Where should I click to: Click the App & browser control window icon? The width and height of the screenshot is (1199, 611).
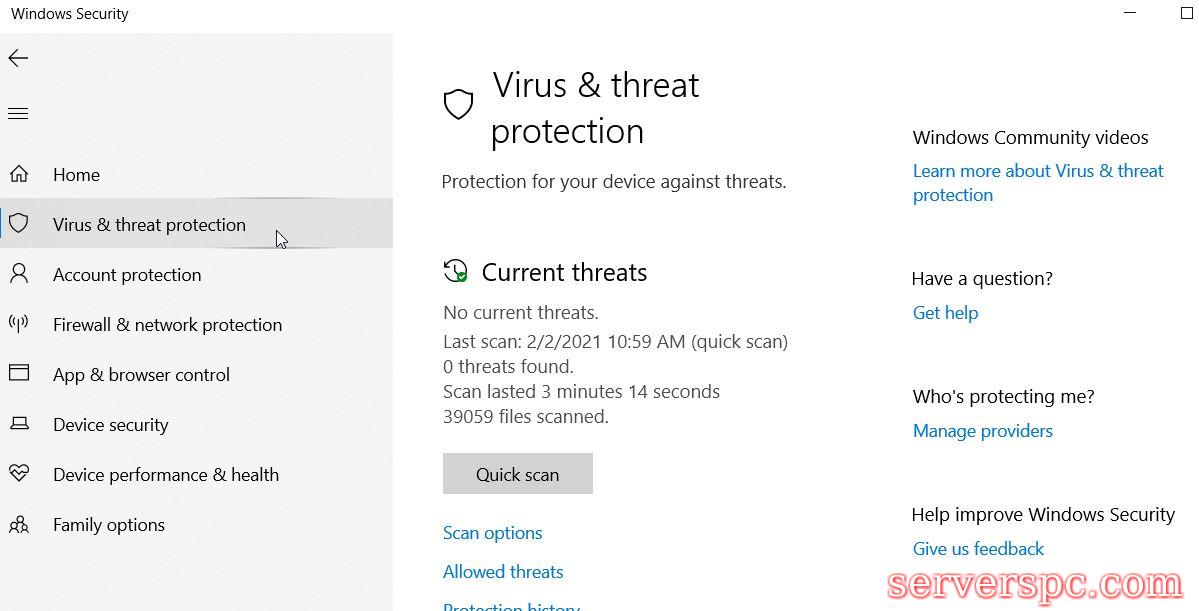point(18,374)
